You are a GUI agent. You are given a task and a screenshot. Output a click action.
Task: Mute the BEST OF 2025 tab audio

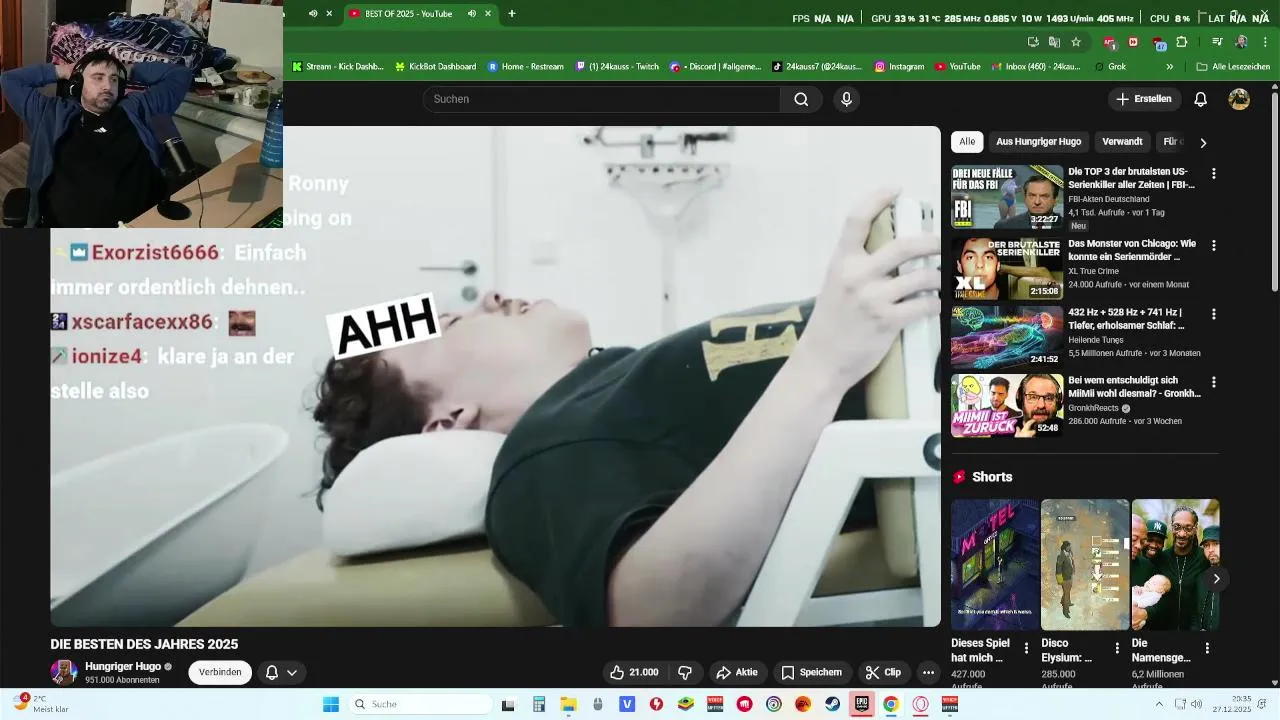click(x=471, y=13)
